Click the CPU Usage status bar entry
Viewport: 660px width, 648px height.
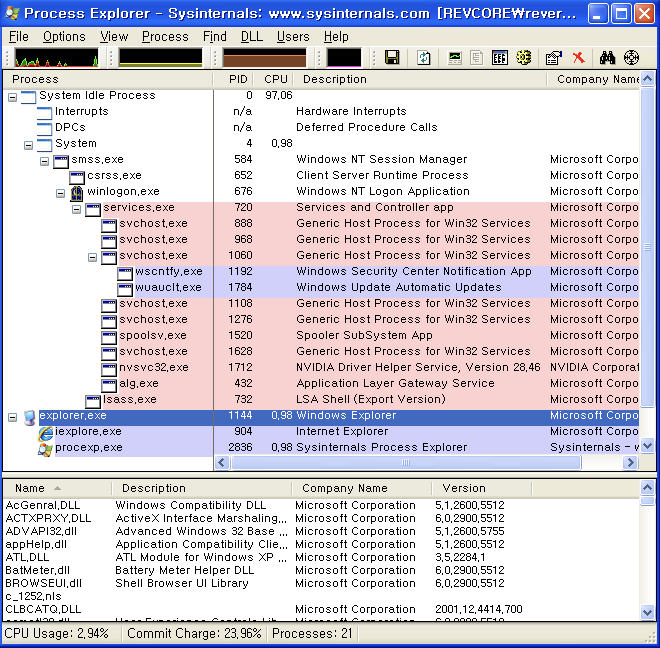62,634
